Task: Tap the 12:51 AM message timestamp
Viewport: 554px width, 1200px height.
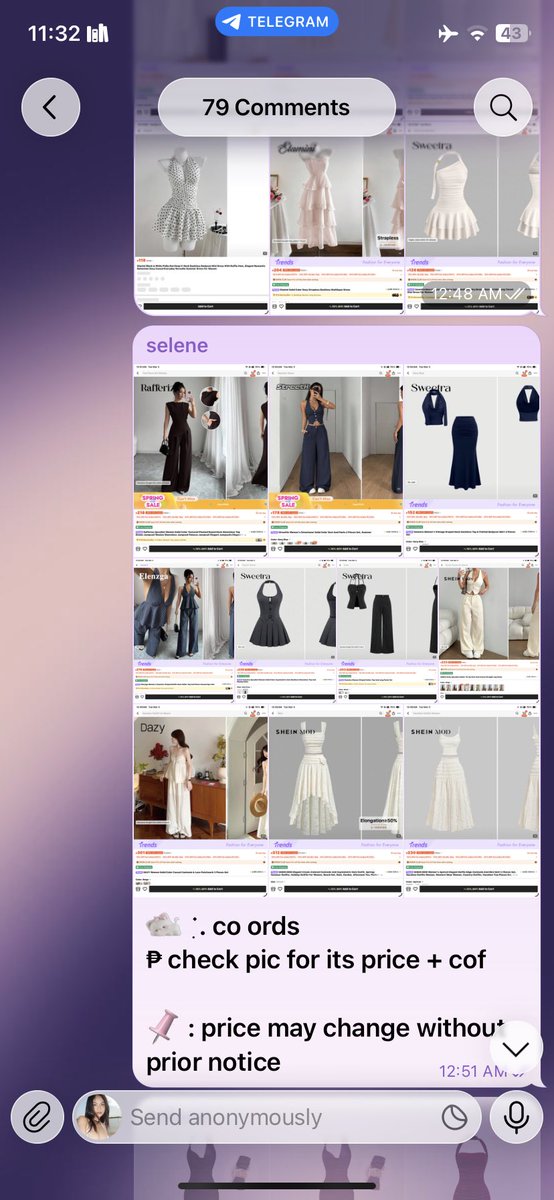Action: pos(472,1071)
